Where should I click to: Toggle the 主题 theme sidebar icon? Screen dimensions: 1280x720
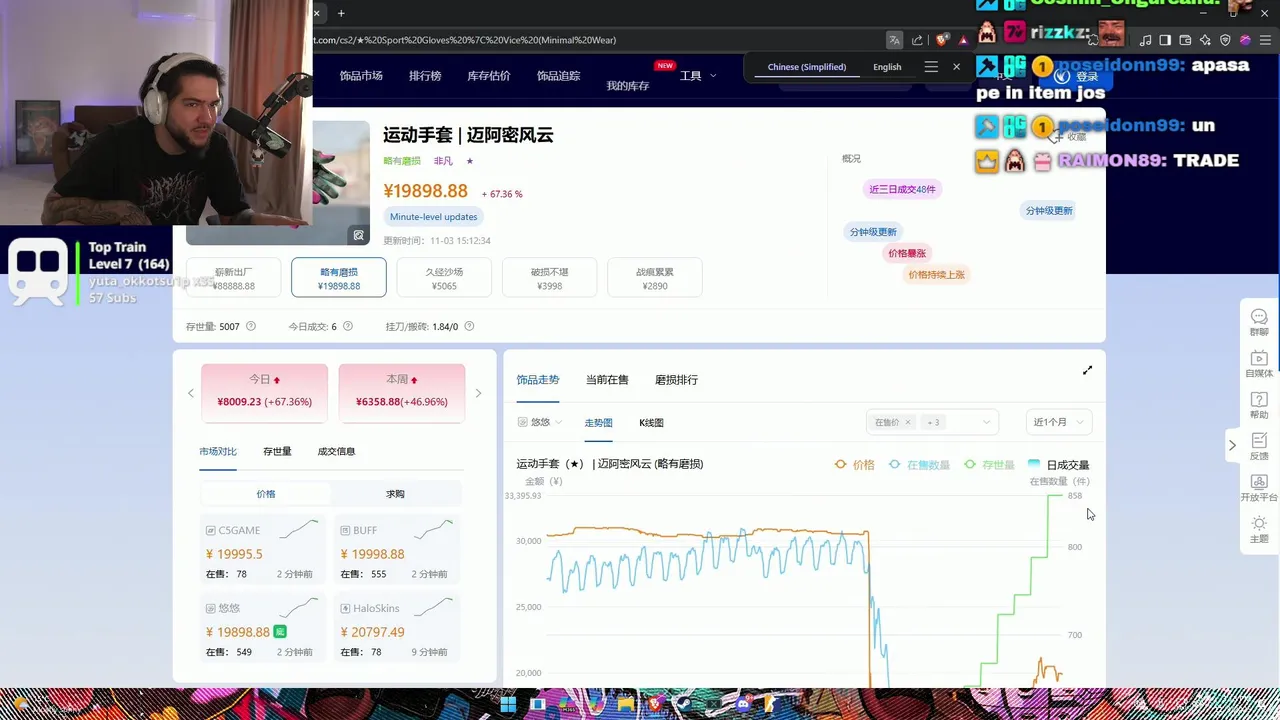[x=1259, y=530]
